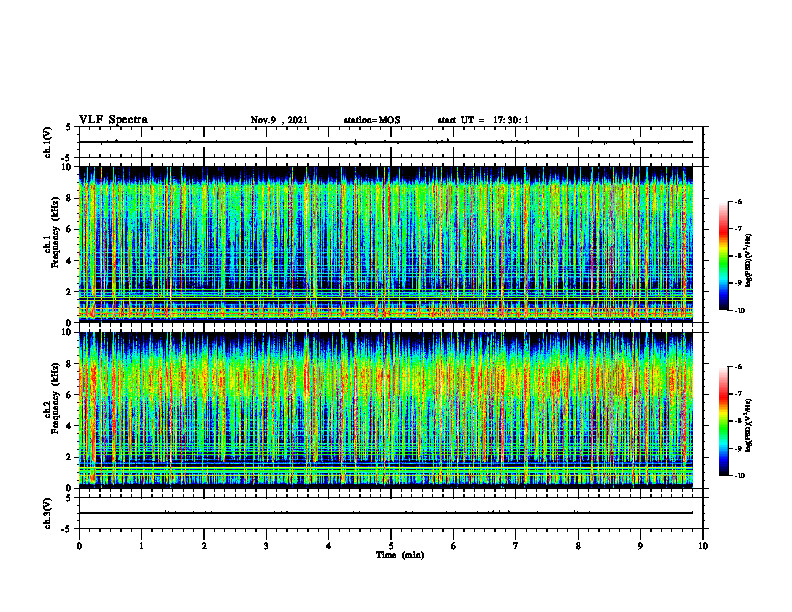The image size is (792, 612).
Task: Click the "Time (min)" axis label
Action: pyautogui.click(x=400, y=555)
